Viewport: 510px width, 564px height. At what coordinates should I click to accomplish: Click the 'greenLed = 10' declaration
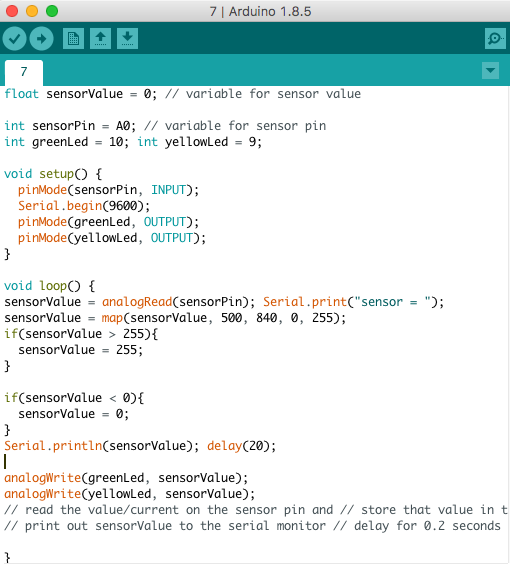tap(78, 142)
